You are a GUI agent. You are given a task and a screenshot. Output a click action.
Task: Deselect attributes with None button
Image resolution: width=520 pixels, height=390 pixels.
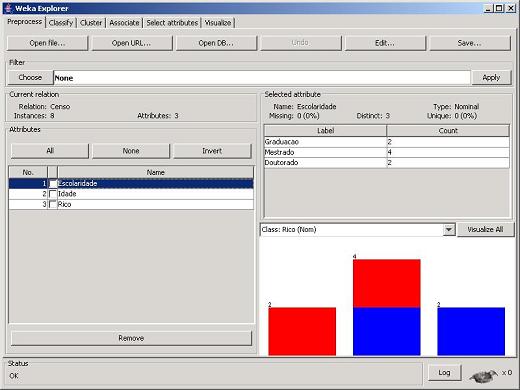click(131, 151)
